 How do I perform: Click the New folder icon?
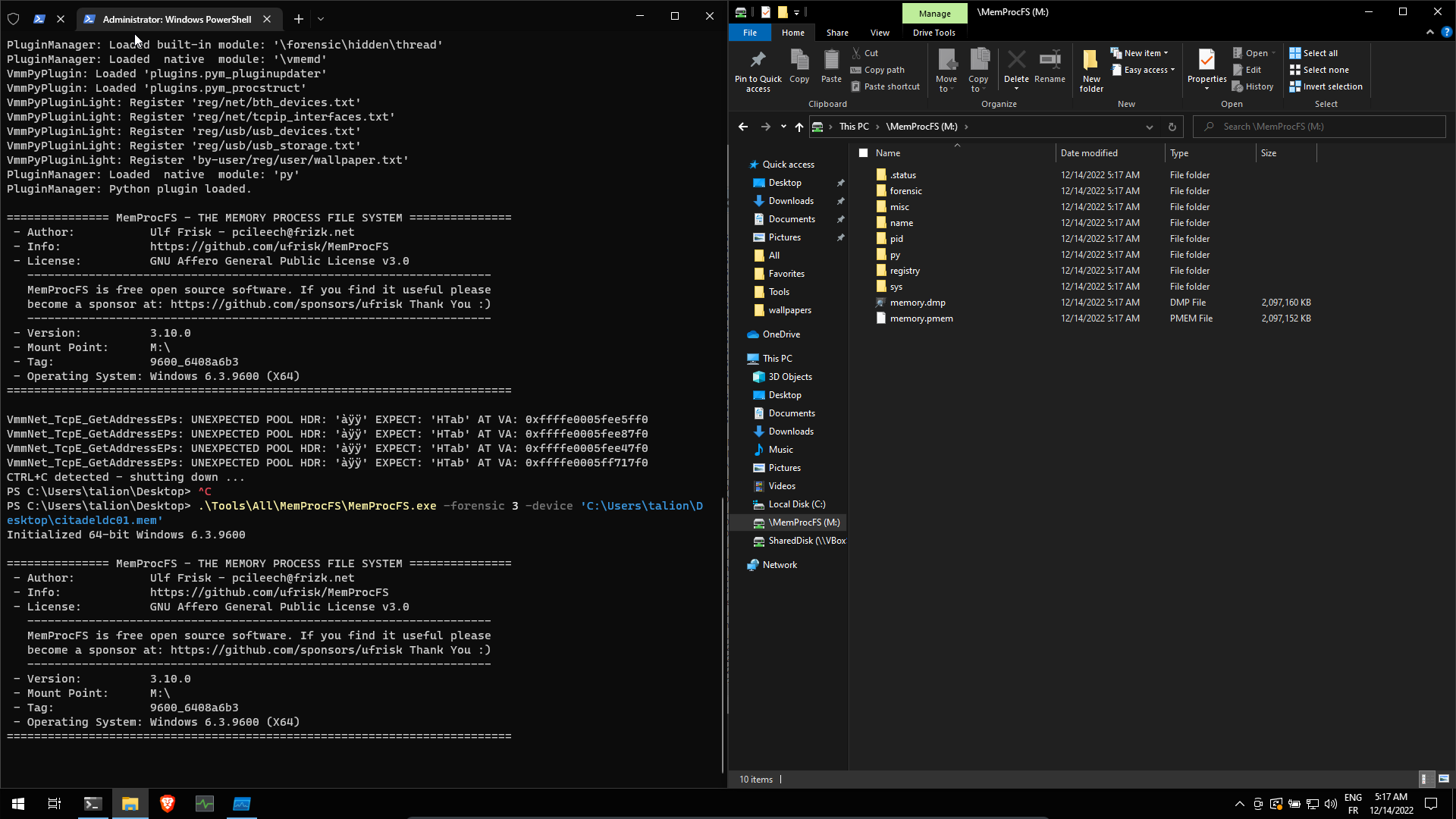click(1090, 60)
